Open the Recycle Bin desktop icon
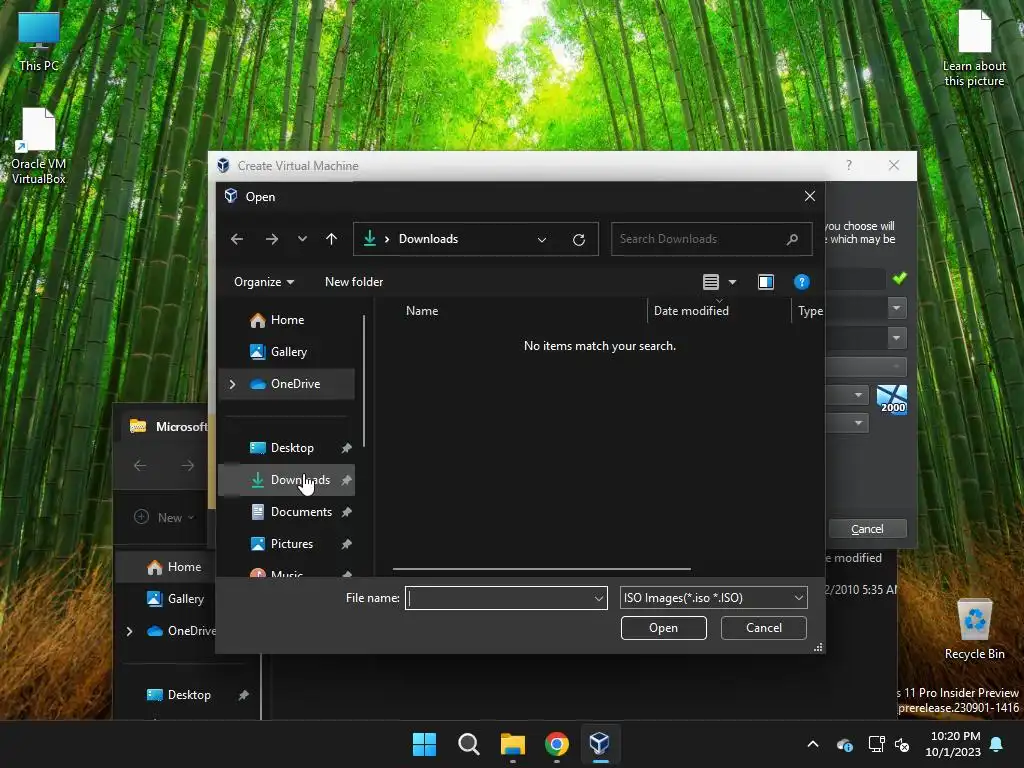 click(x=974, y=629)
